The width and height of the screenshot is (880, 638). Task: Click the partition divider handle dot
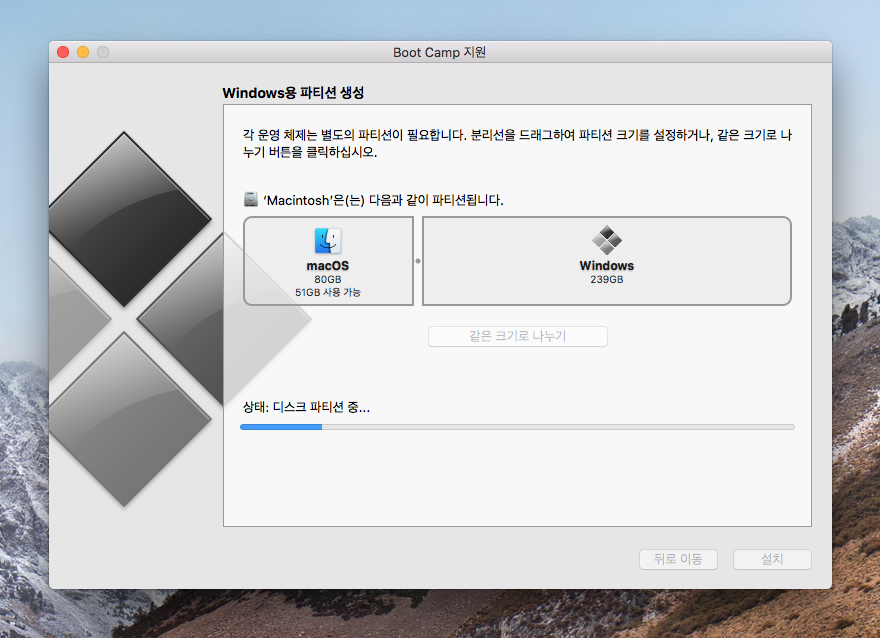[418, 261]
